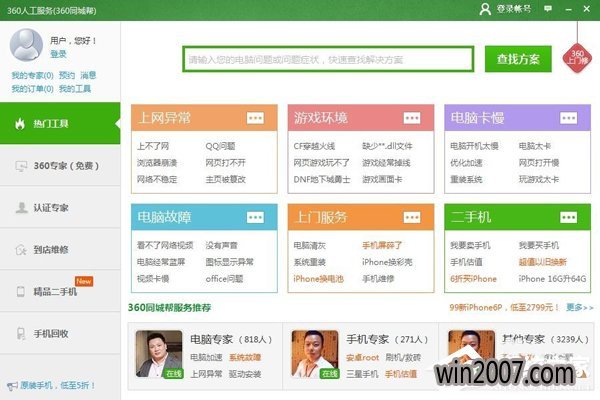The height and width of the screenshot is (400, 600).
Task: Select 没有声音 issue
Action: pos(222,245)
